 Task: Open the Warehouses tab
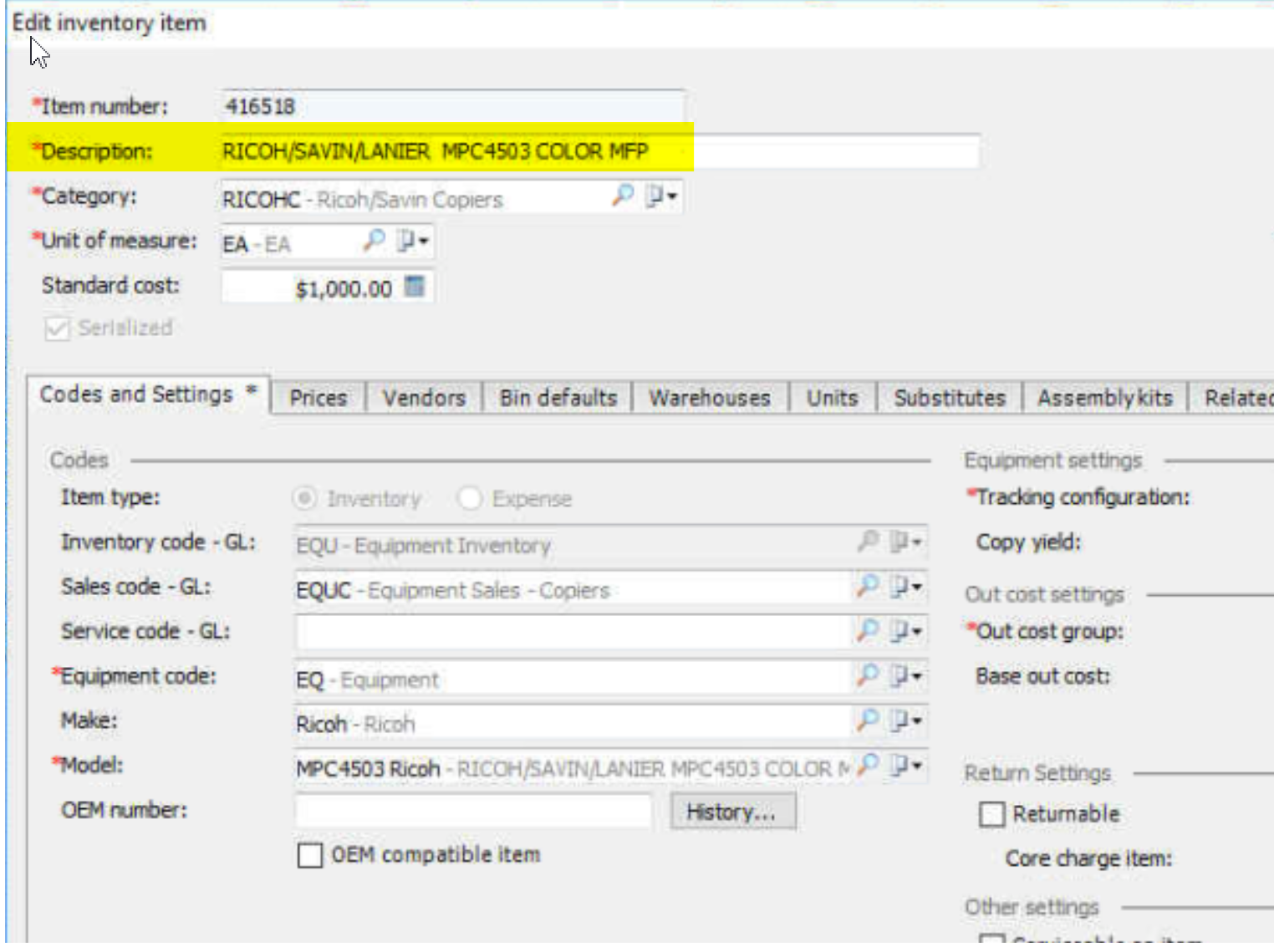tap(710, 398)
